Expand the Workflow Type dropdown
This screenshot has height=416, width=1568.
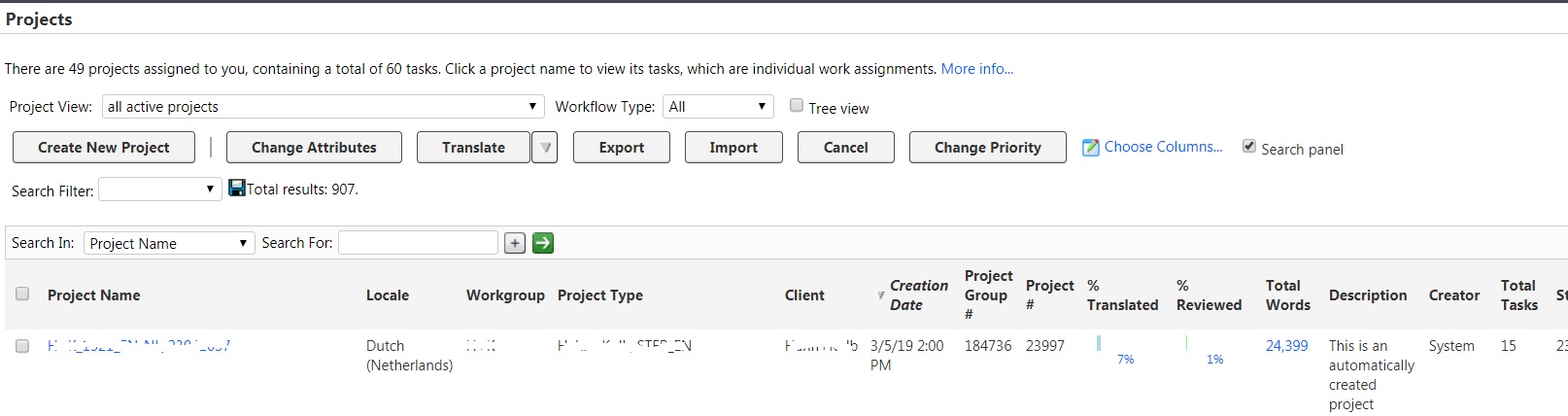click(718, 107)
